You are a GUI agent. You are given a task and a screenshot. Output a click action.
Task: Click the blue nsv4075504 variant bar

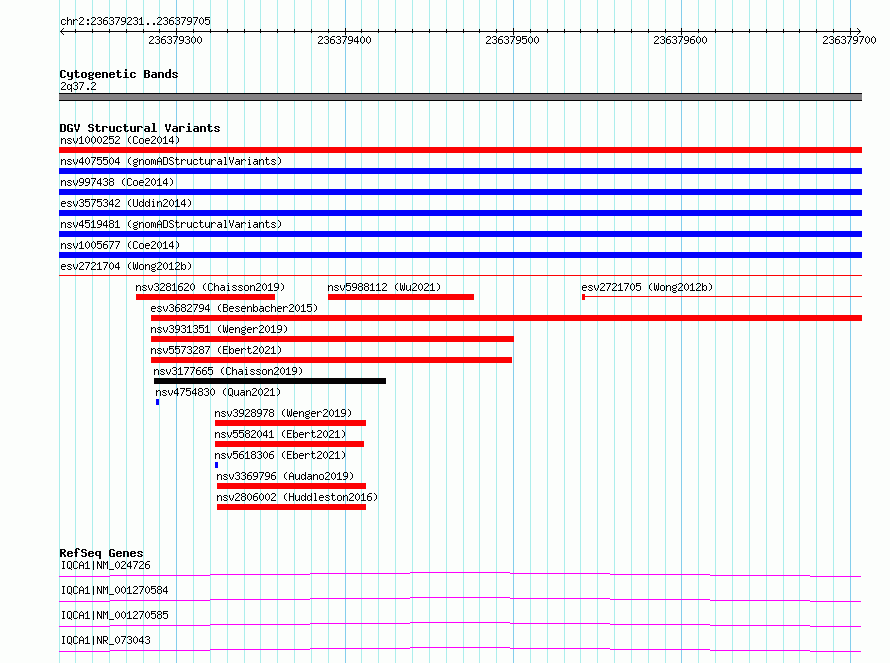point(460,171)
